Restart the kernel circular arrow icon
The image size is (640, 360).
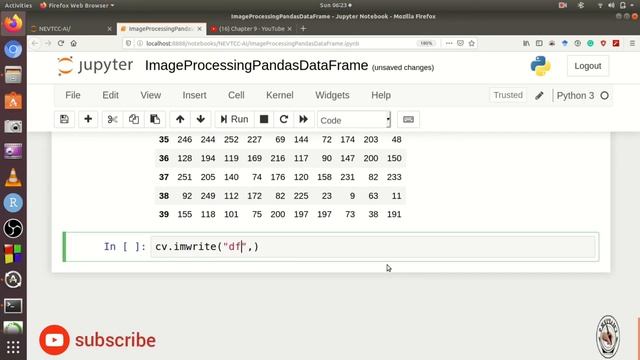284,119
